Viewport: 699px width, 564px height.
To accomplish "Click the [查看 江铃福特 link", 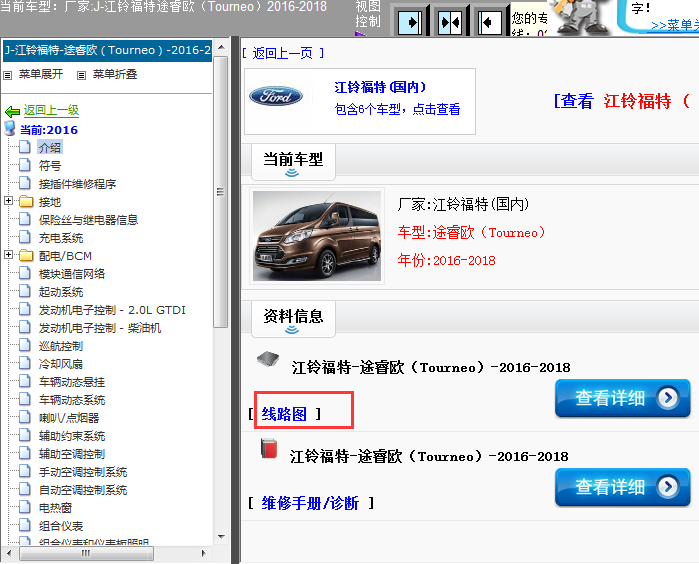I will coord(622,101).
